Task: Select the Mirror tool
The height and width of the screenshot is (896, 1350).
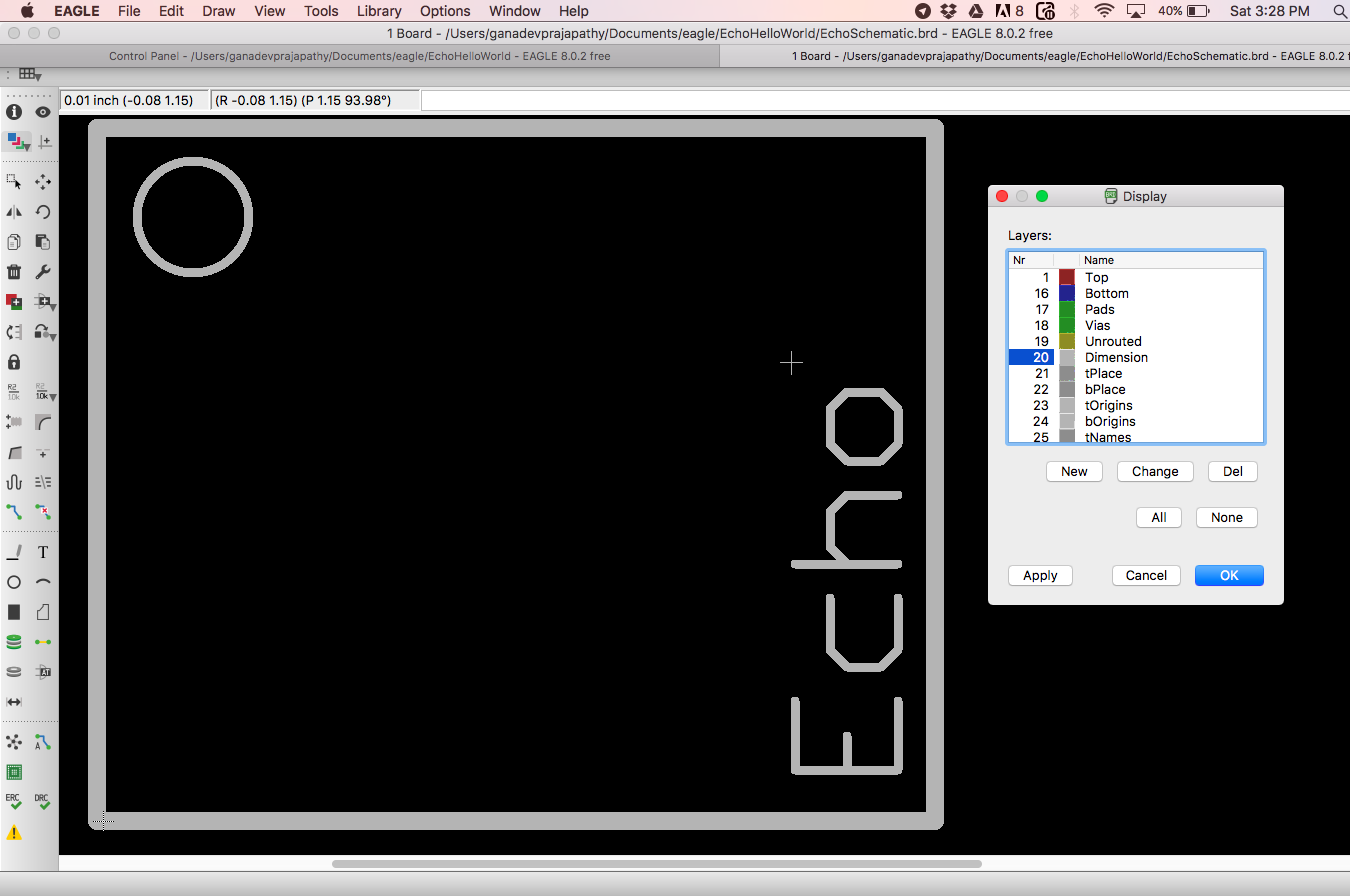Action: [14, 212]
